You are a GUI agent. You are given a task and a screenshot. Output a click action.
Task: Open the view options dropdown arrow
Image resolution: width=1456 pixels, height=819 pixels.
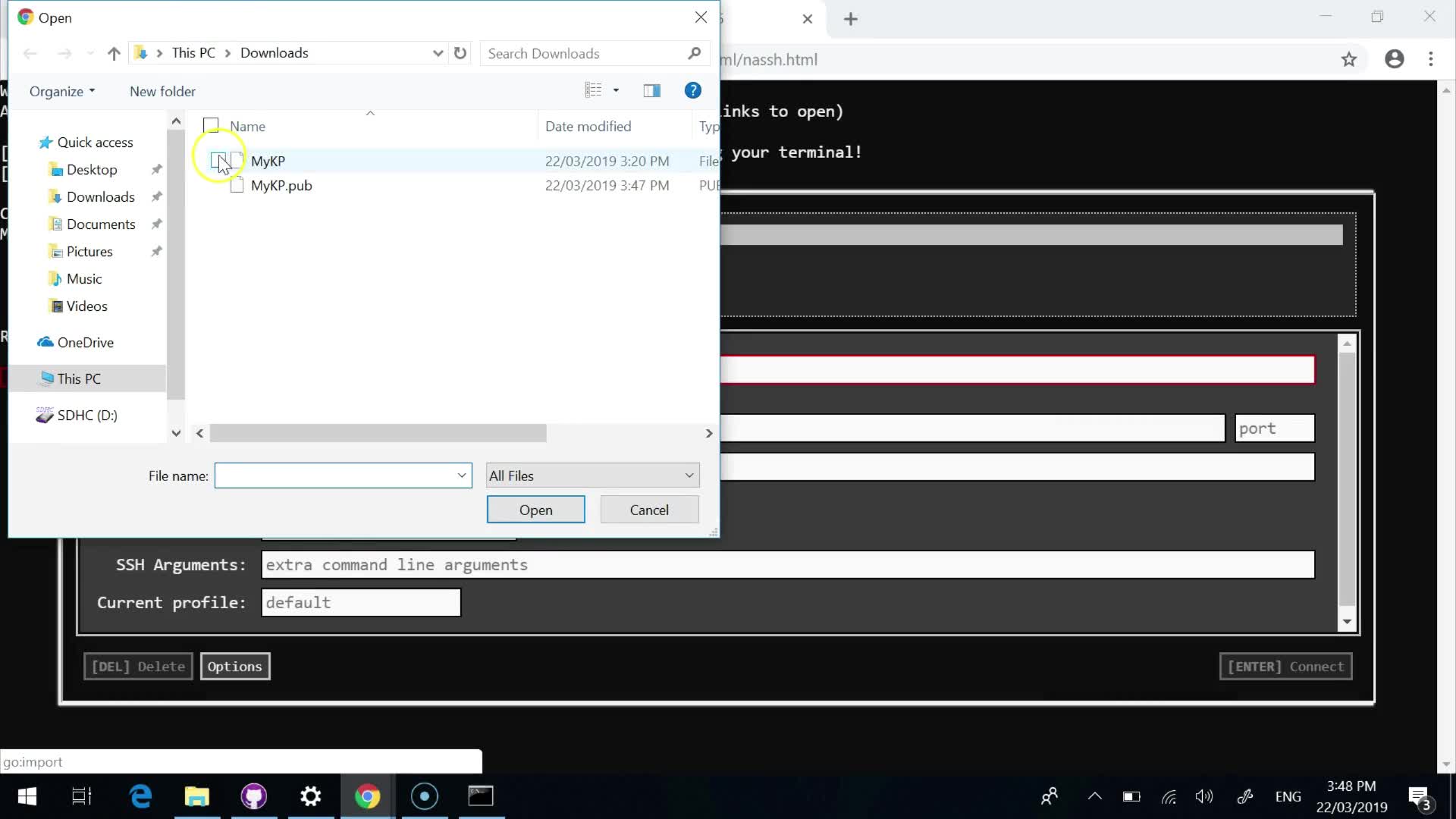tap(616, 91)
